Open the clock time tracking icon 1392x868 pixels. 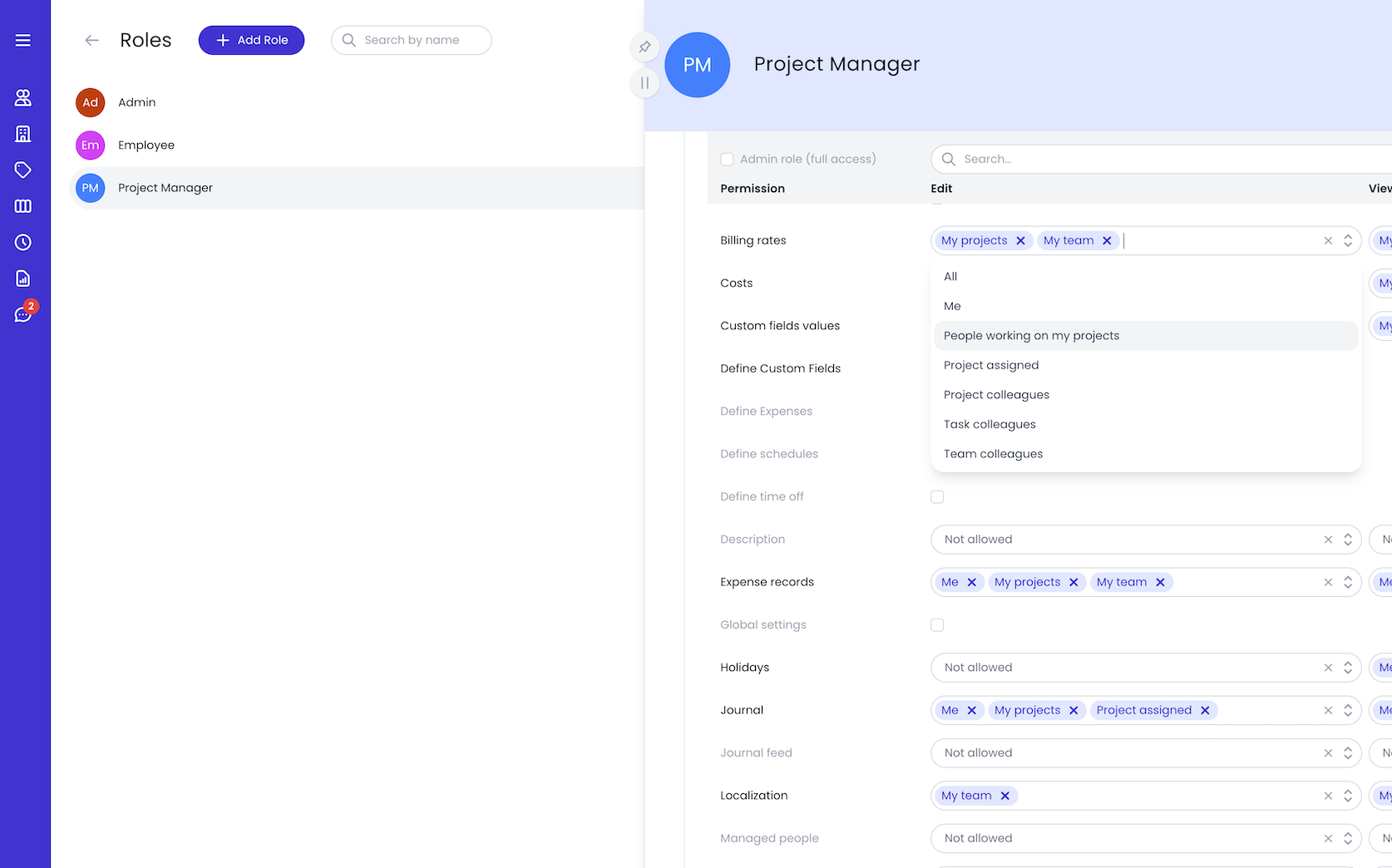pyautogui.click(x=23, y=242)
